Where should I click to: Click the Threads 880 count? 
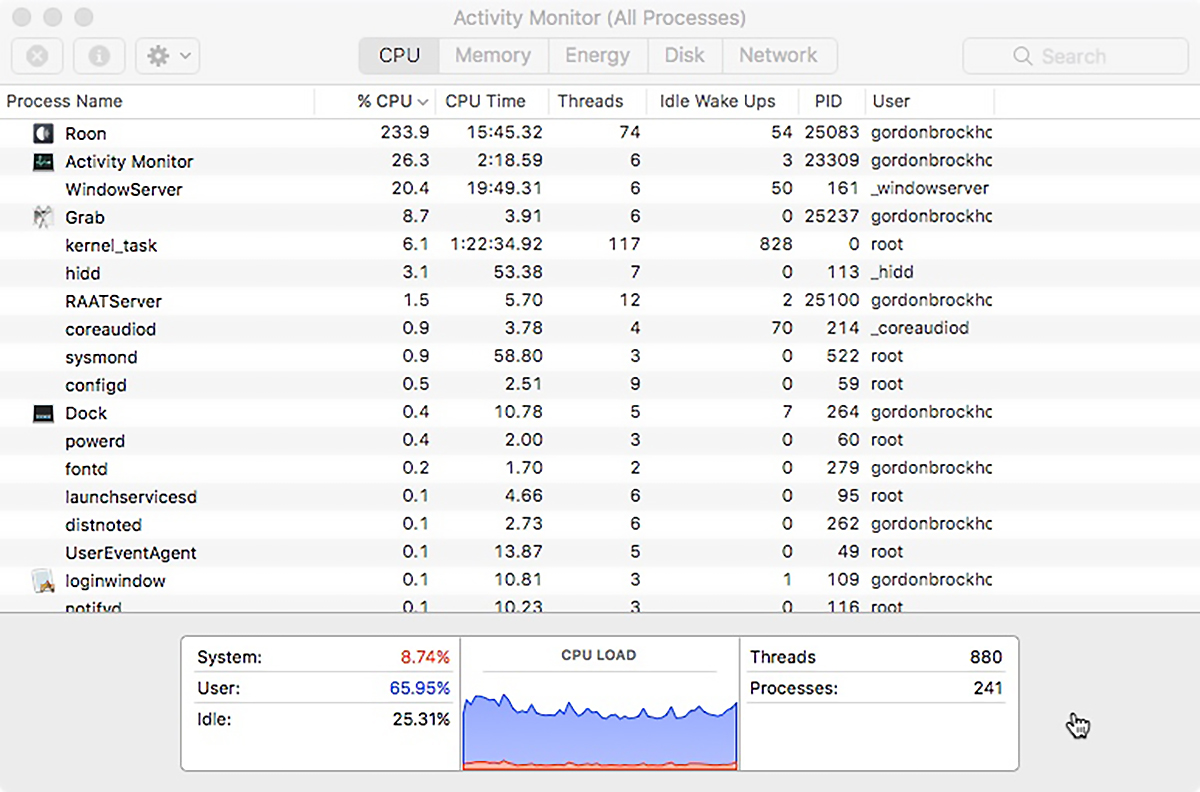pos(986,657)
